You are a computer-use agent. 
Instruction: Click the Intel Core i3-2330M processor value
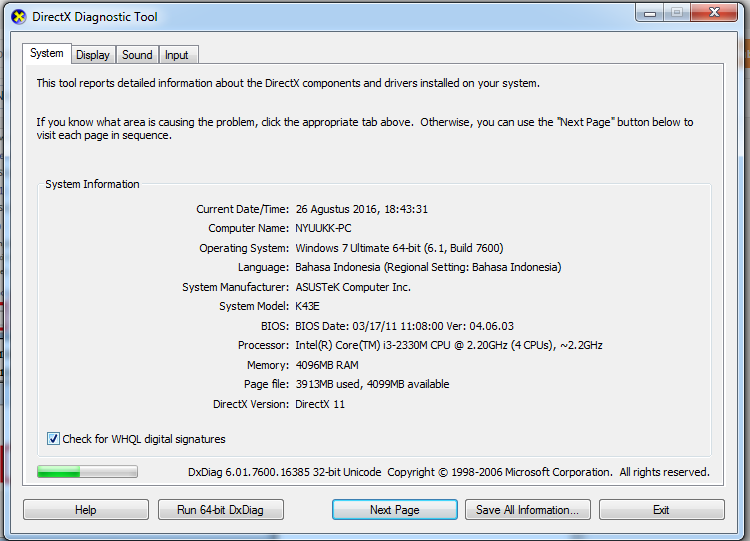pos(449,345)
